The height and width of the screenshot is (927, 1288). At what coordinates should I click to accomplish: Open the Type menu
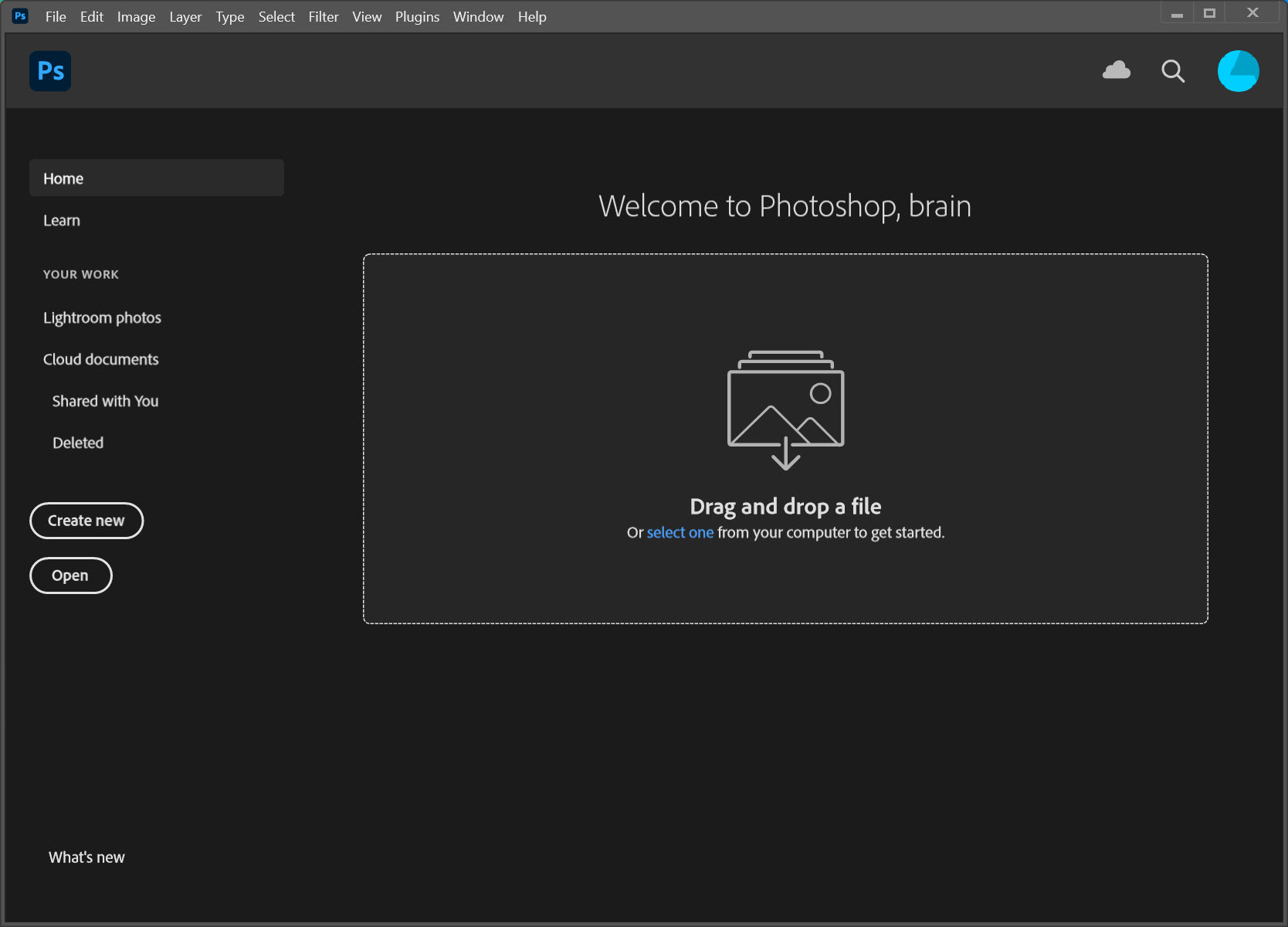pyautogui.click(x=230, y=16)
